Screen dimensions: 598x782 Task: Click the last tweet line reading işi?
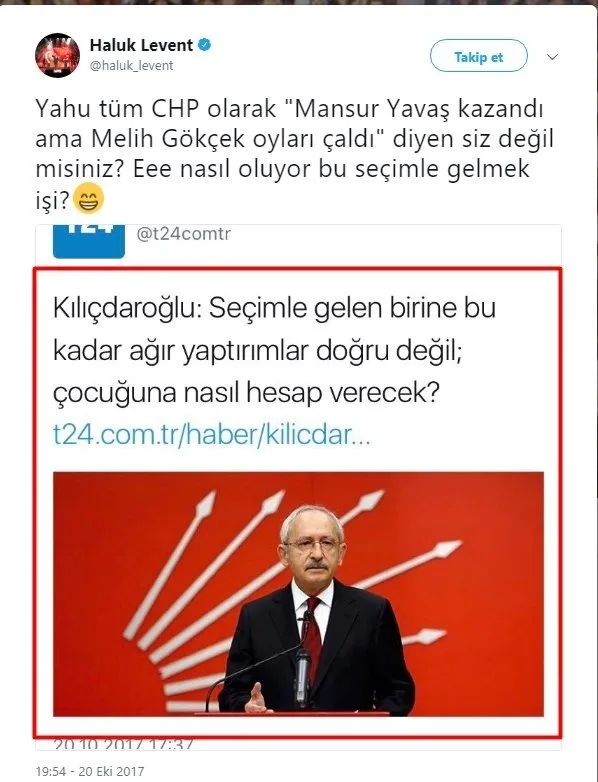[x=52, y=200]
